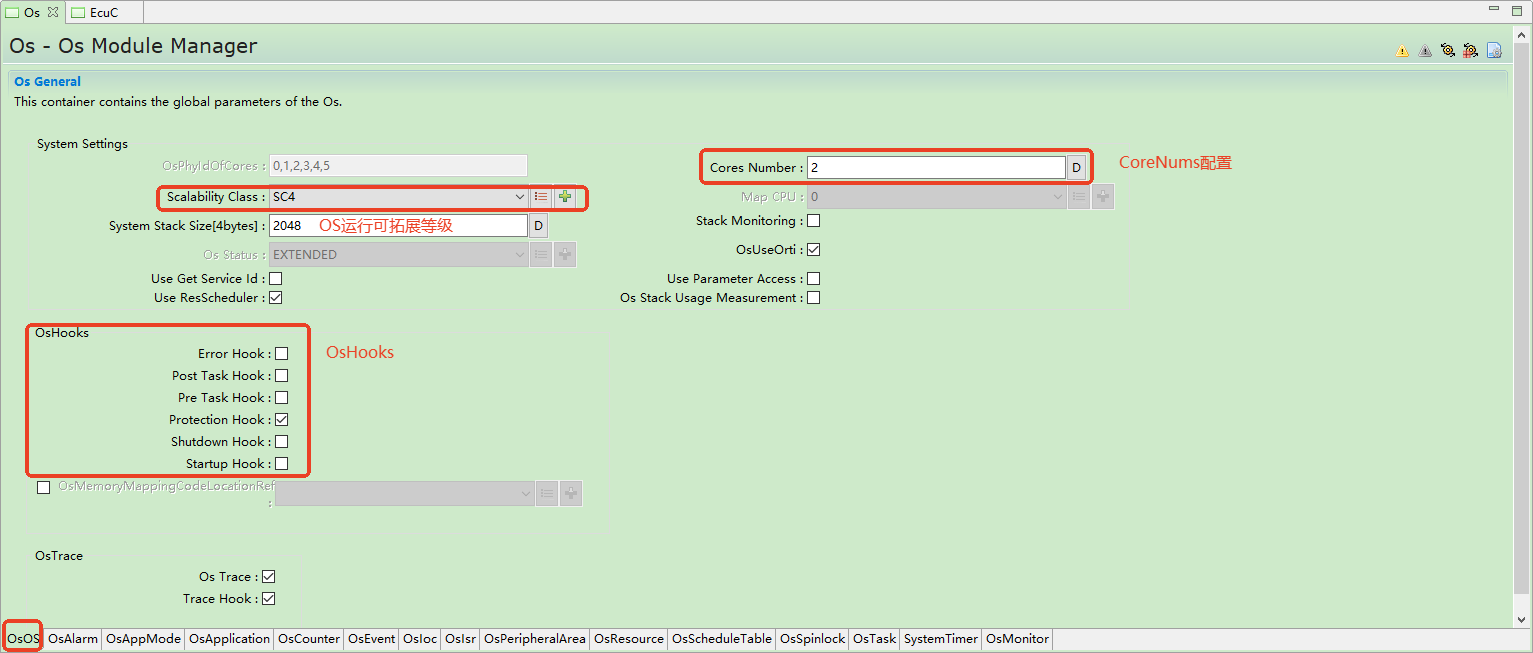Enable the Error Hook checkbox
Screen dimensions: 1533x653
point(282,354)
